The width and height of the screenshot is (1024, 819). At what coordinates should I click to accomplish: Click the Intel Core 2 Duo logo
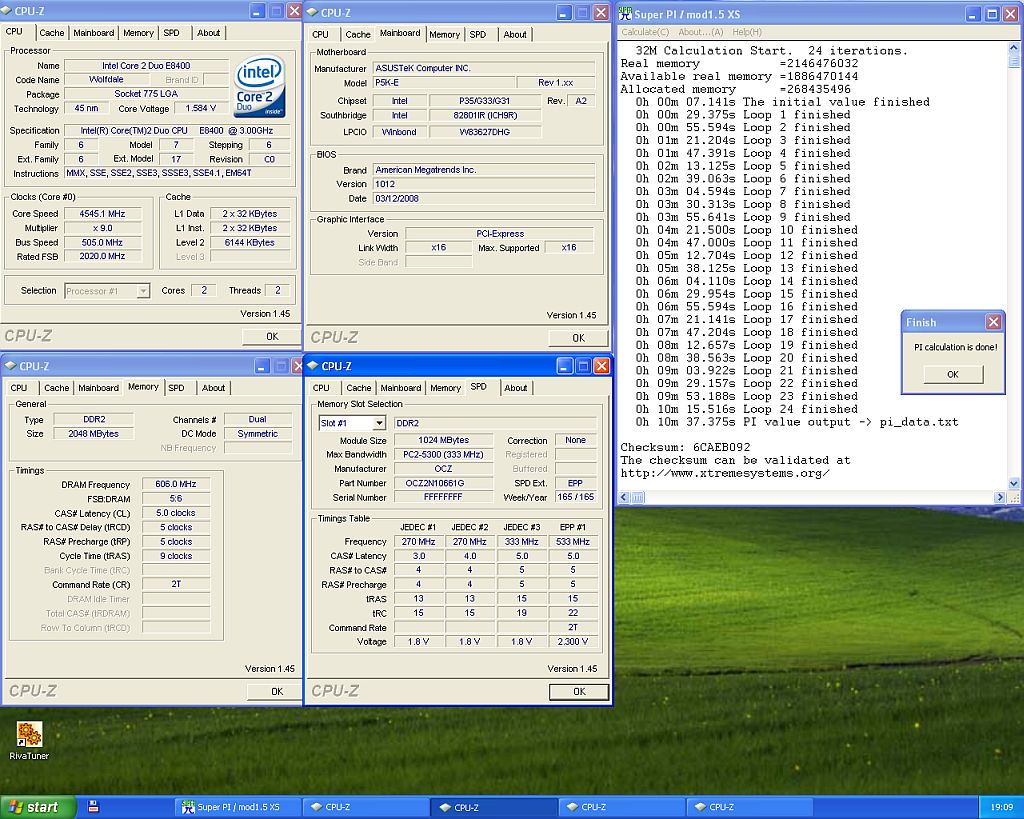260,87
